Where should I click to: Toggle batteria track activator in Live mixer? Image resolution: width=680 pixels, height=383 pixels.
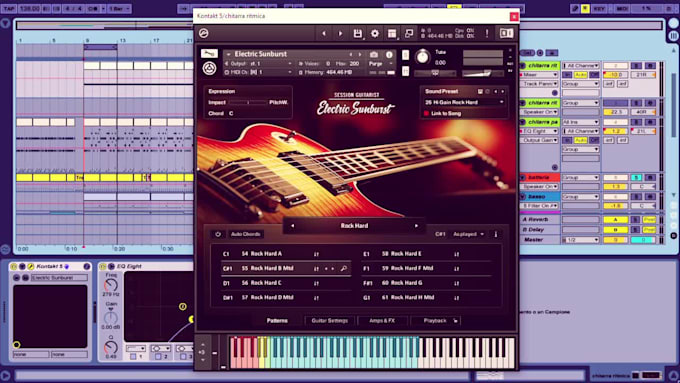(x=615, y=177)
